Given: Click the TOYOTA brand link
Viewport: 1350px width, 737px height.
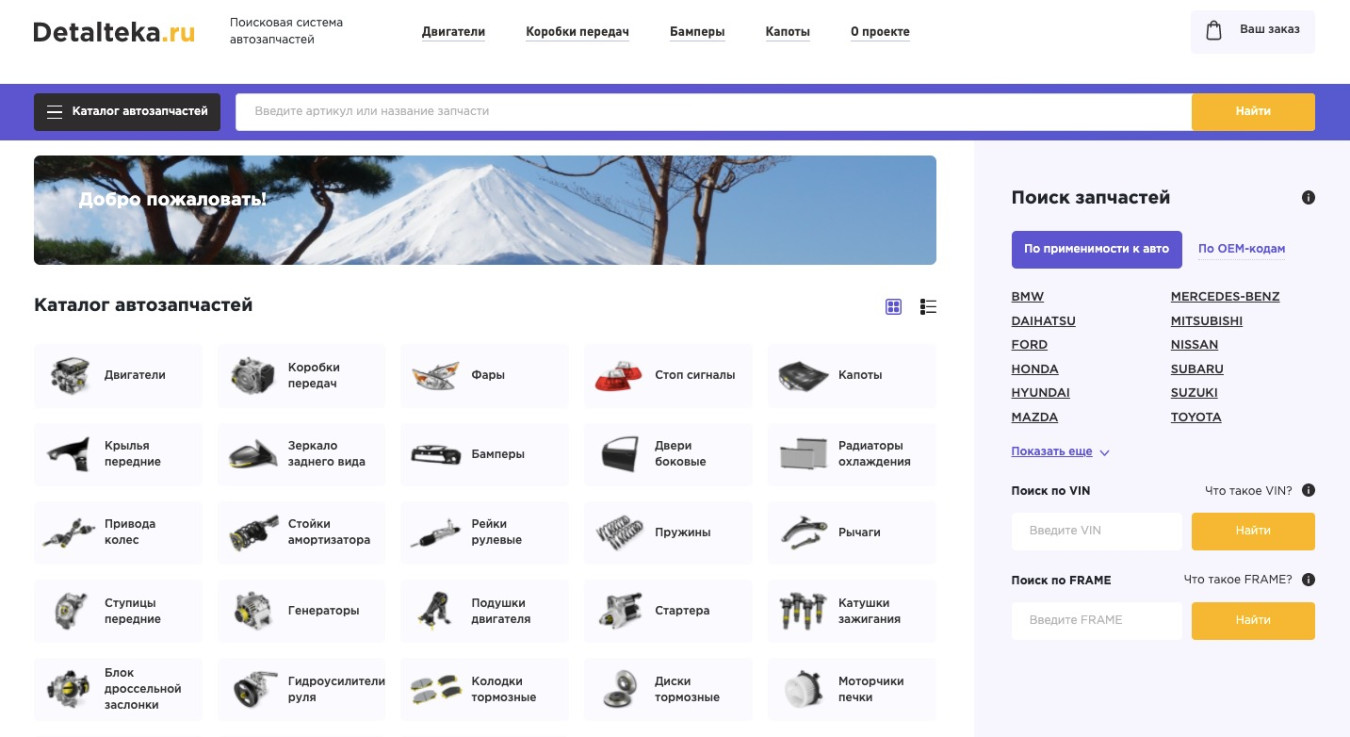Looking at the screenshot, I should pyautogui.click(x=1196, y=417).
